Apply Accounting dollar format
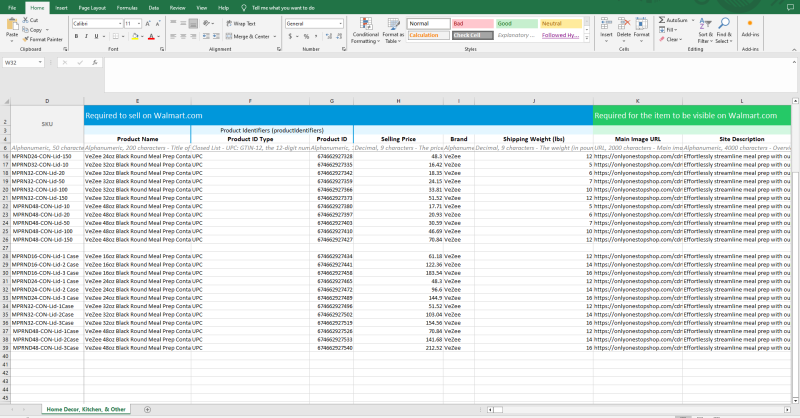800x418 pixels. click(290, 36)
